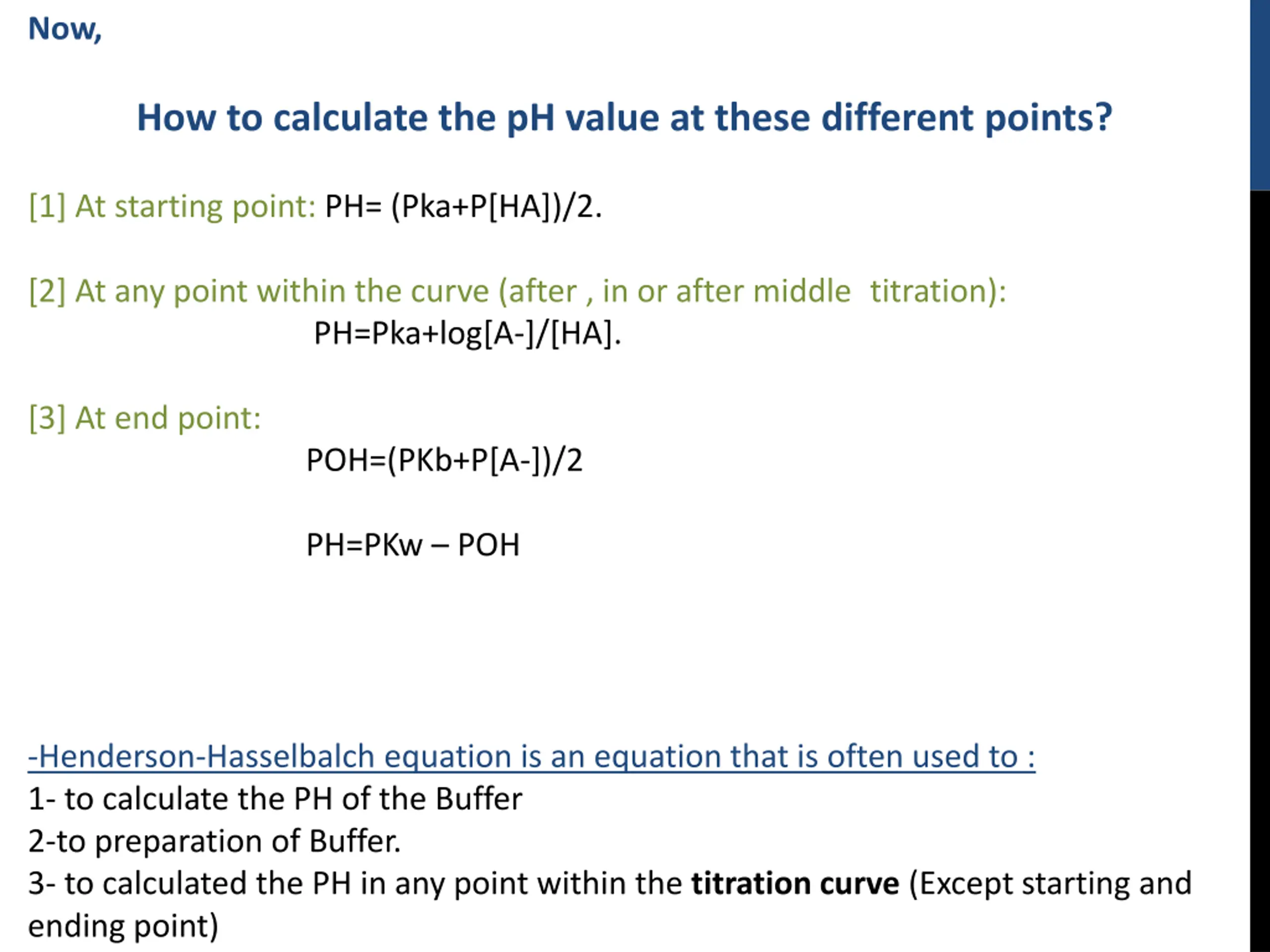Image resolution: width=1270 pixels, height=952 pixels.
Task: Click the last line "ending point)"
Action: click(x=123, y=926)
